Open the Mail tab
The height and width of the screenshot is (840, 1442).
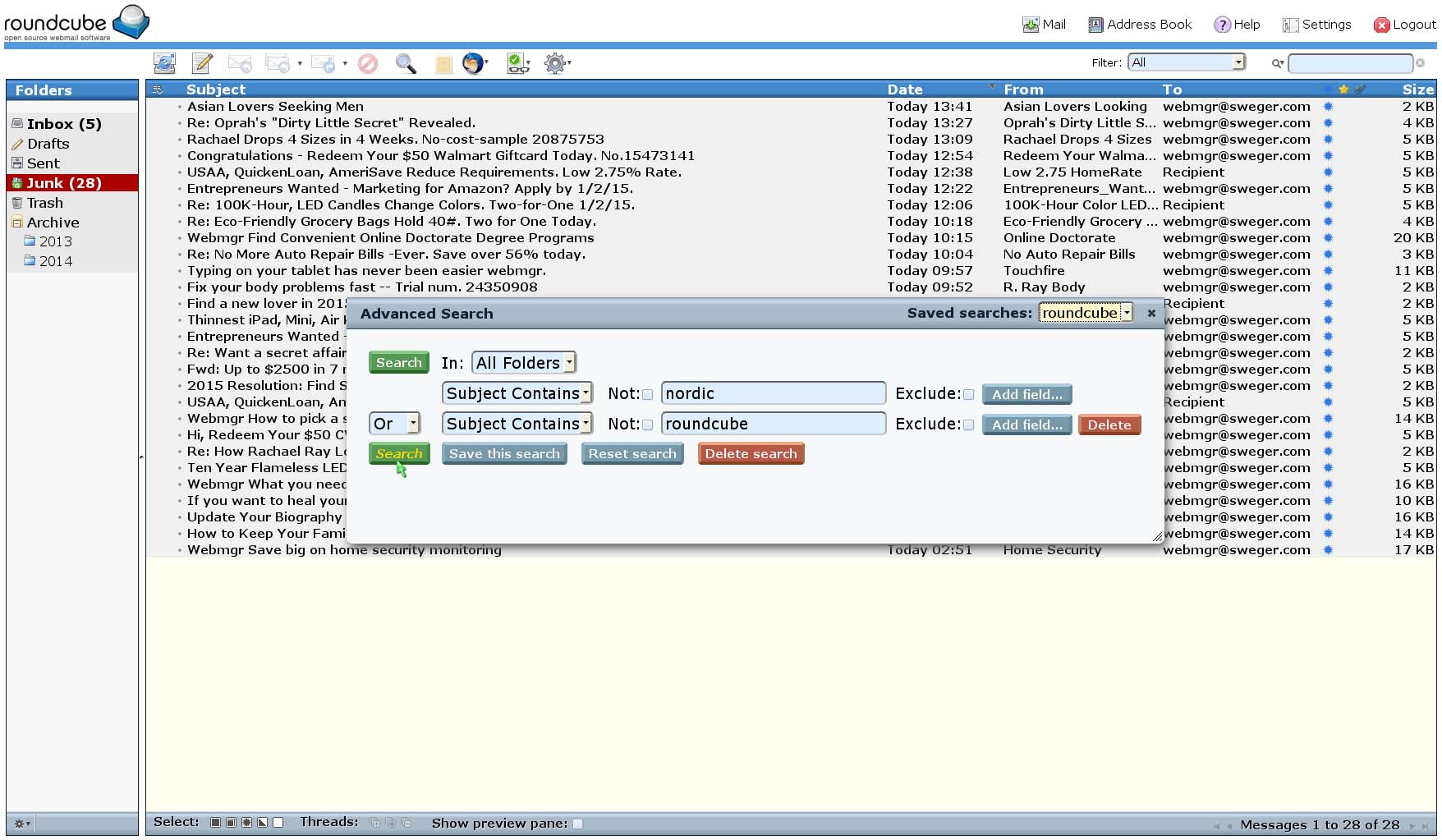pos(1044,25)
